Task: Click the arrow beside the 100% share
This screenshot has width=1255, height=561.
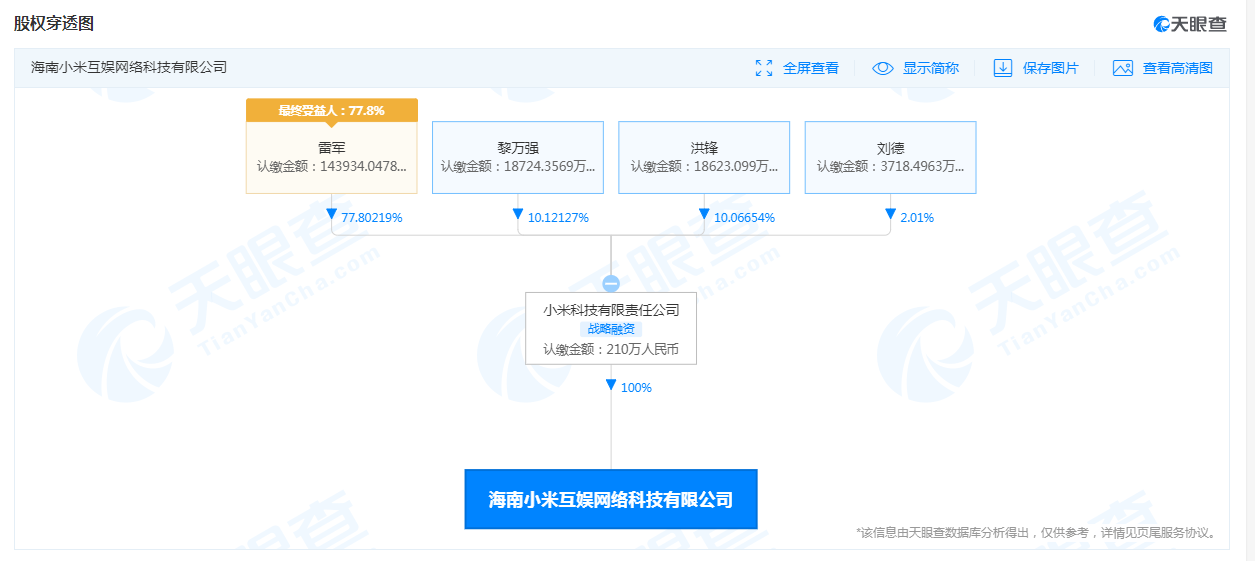Action: pos(611,385)
